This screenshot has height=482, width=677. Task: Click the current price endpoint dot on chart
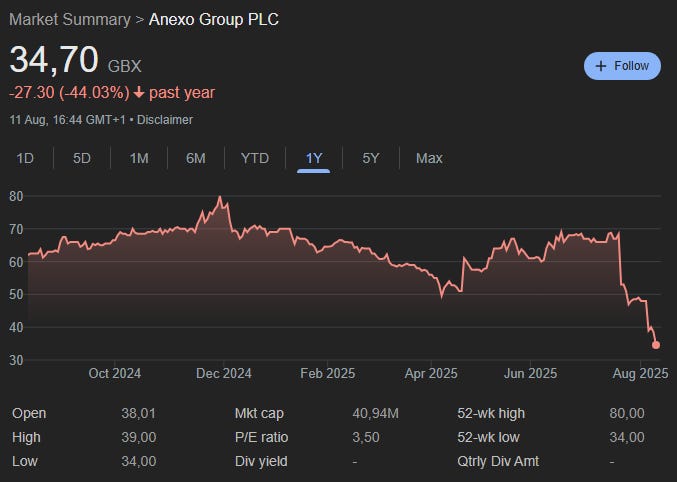tap(656, 345)
